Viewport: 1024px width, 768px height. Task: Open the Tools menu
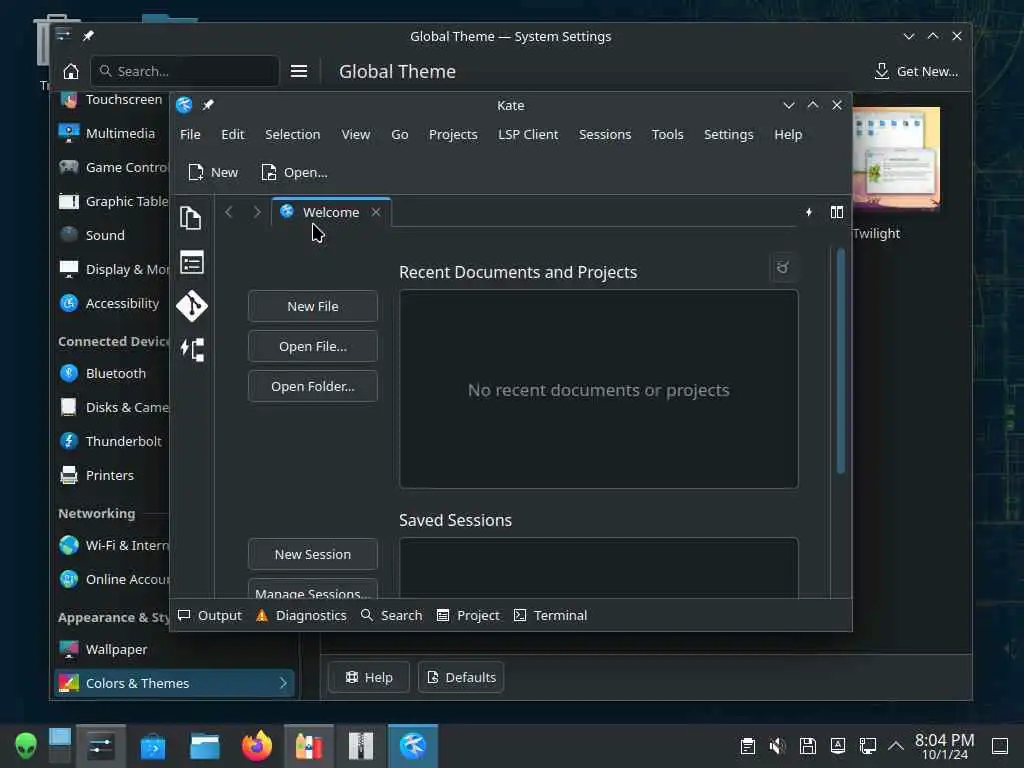[667, 135]
